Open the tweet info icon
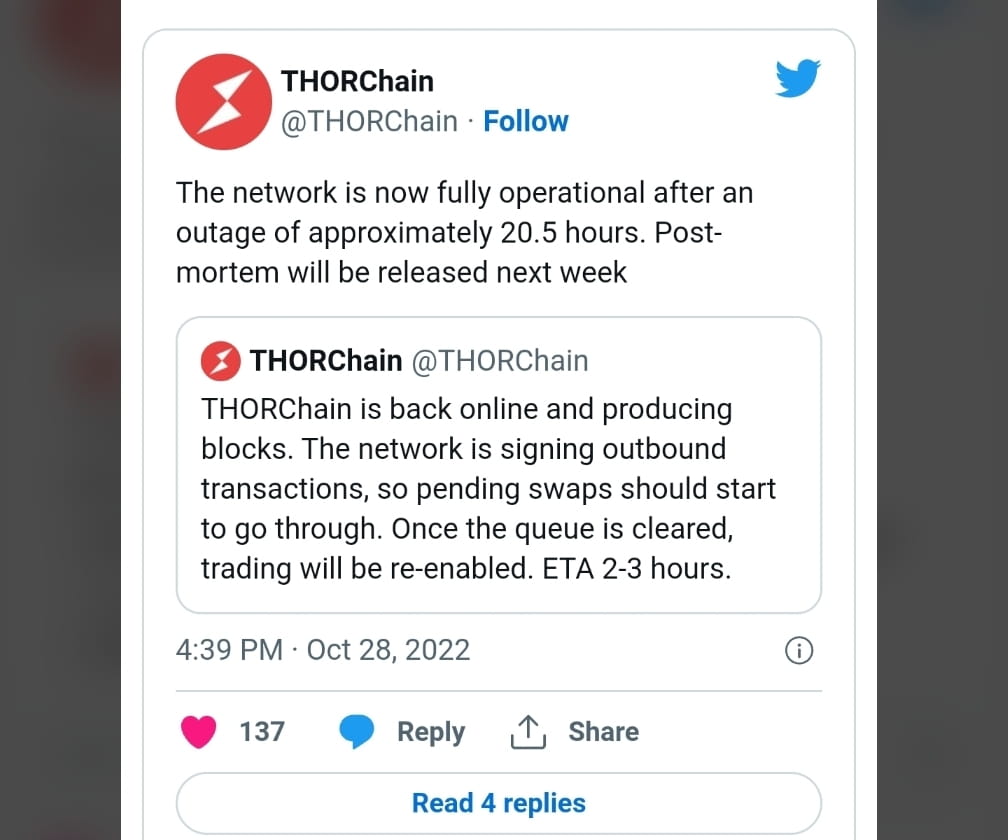 point(798,650)
